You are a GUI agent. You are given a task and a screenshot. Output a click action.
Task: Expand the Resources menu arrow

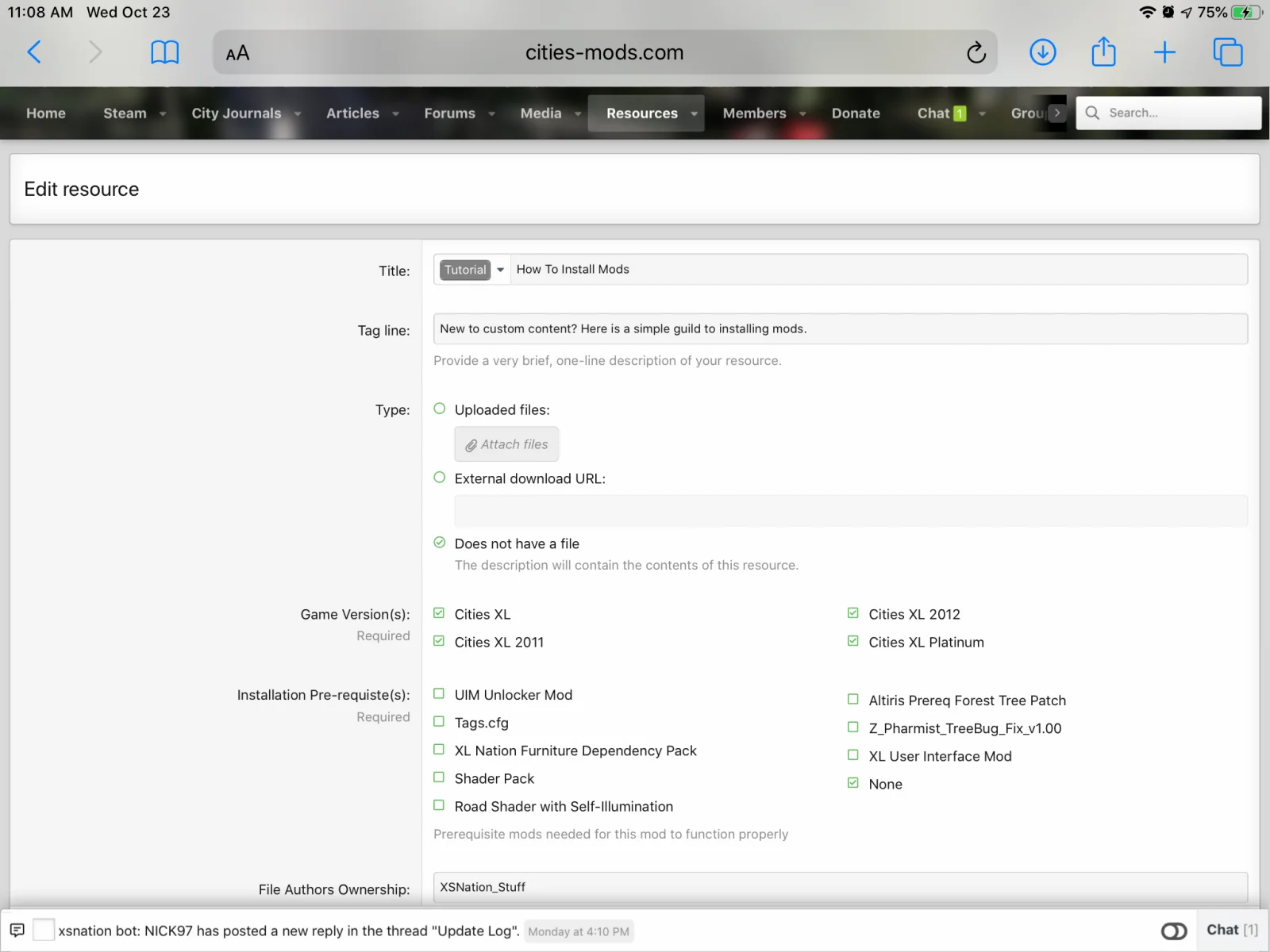pyautogui.click(x=694, y=113)
